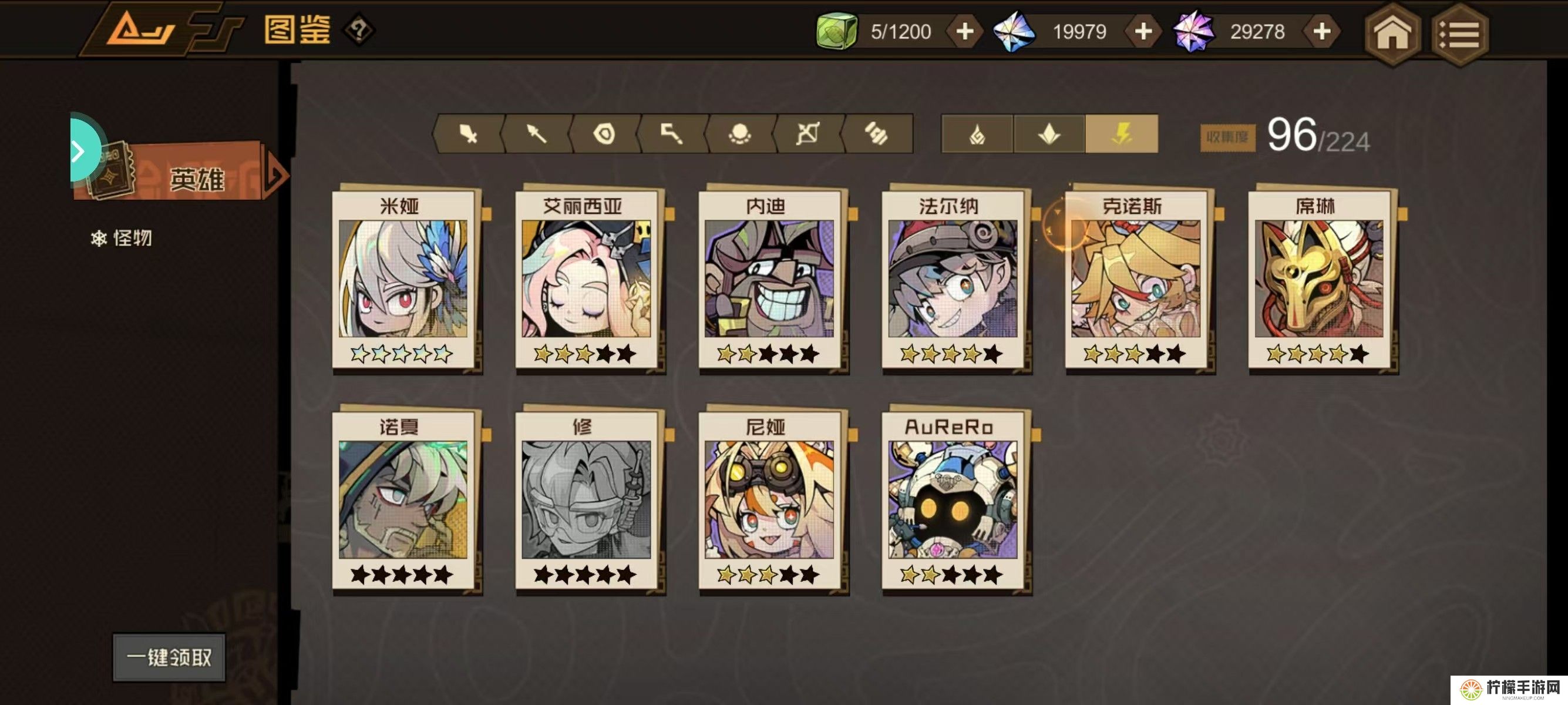Select the staff weapon filter
This screenshot has width=1568, height=705.
pyautogui.click(x=672, y=134)
